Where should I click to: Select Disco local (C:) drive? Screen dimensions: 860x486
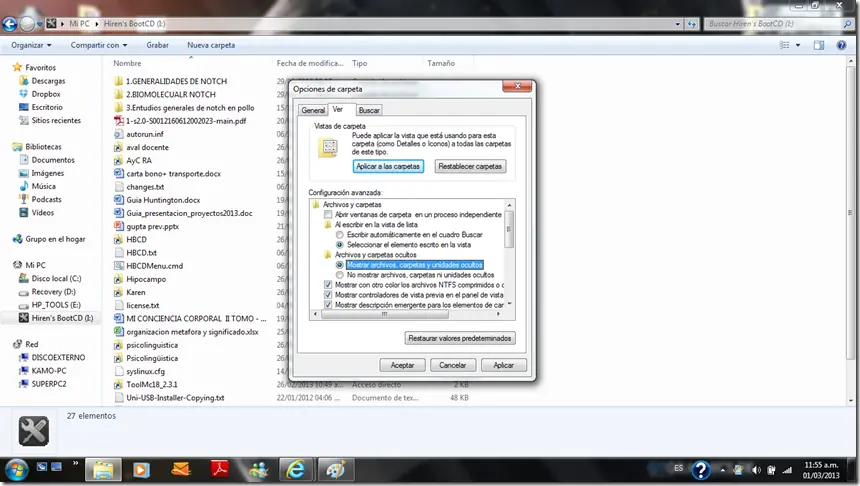(x=56, y=279)
